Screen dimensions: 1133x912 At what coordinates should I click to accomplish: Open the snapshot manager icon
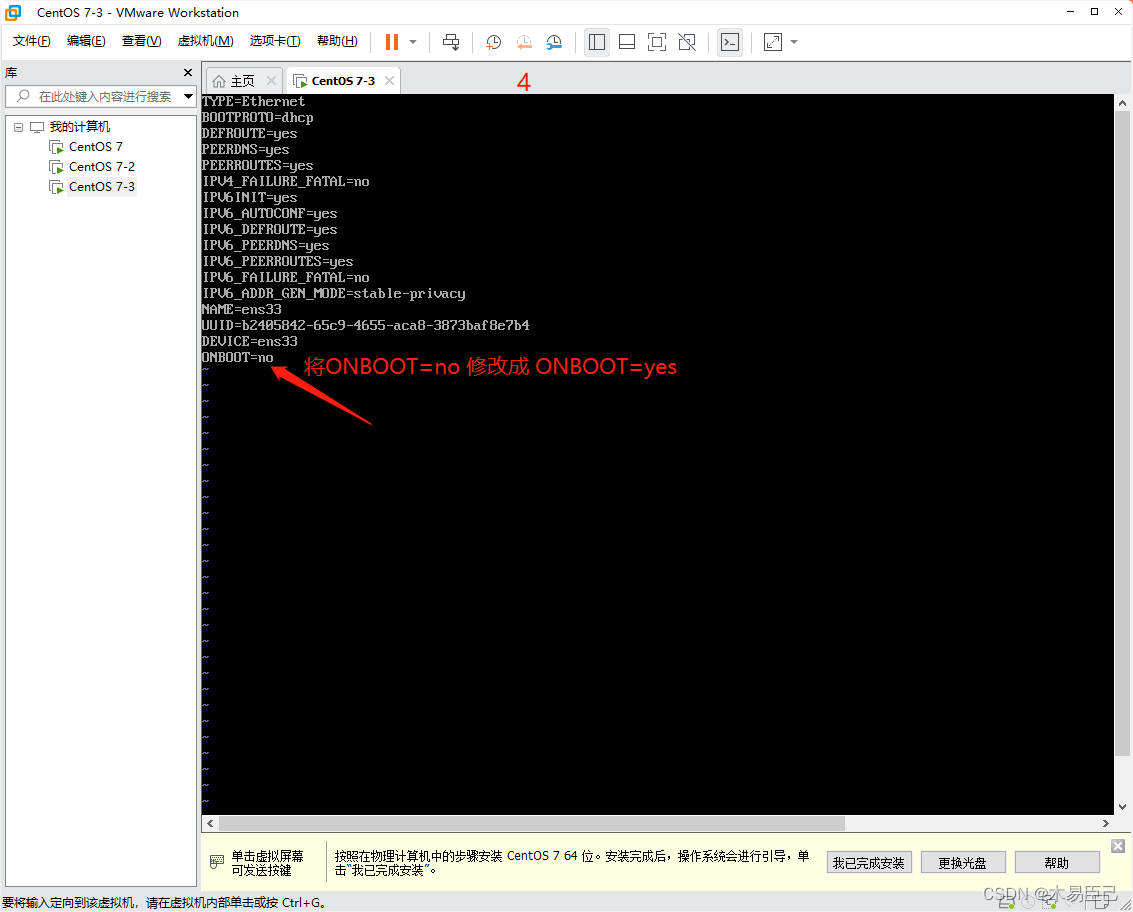[x=554, y=42]
